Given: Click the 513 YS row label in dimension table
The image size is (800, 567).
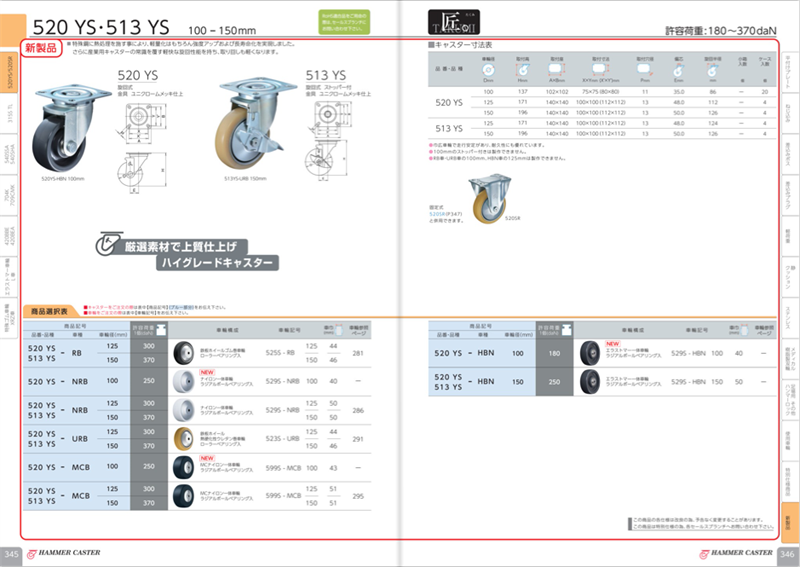Looking at the screenshot, I should point(449,129).
